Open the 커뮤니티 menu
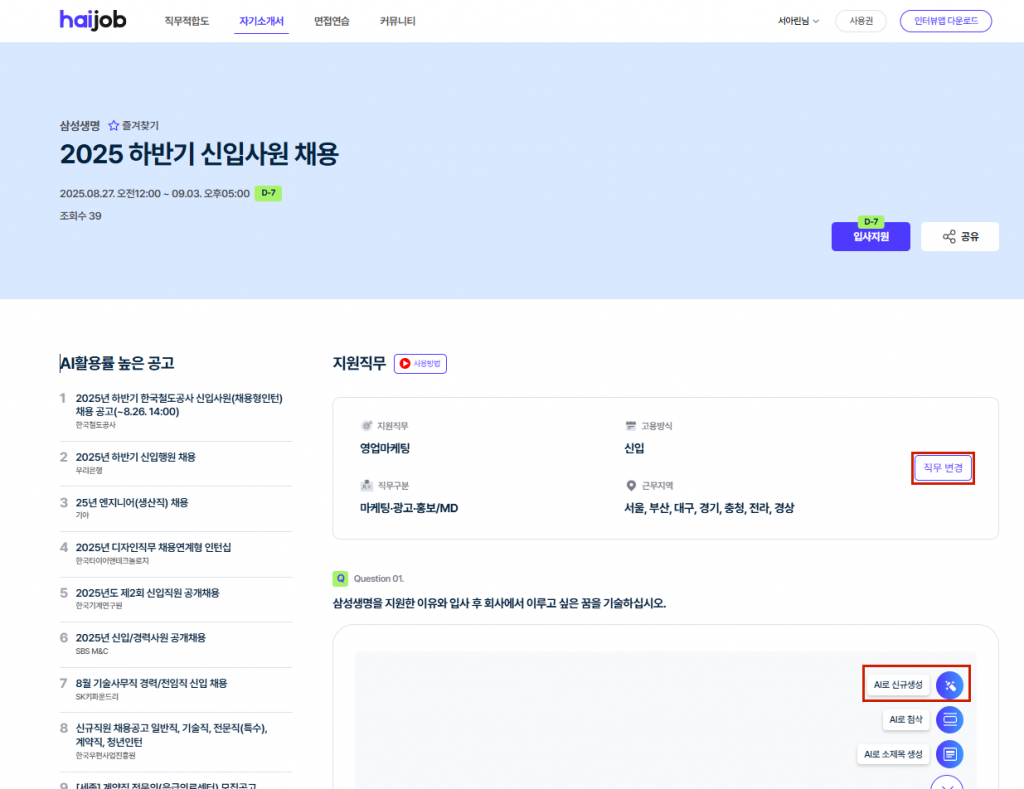 (x=398, y=21)
